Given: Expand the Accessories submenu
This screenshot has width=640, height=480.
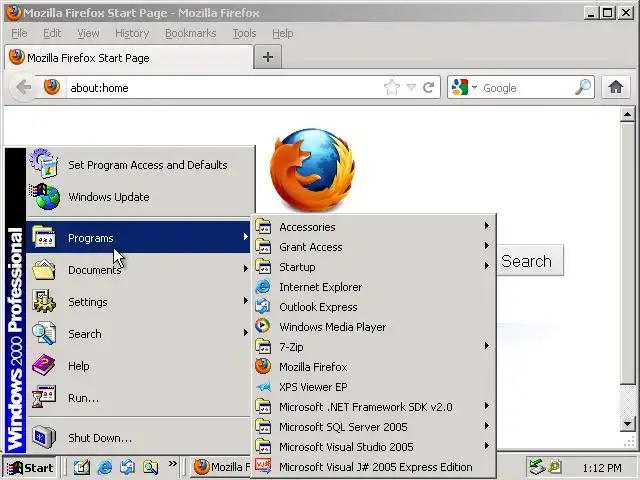Looking at the screenshot, I should pos(373,227).
